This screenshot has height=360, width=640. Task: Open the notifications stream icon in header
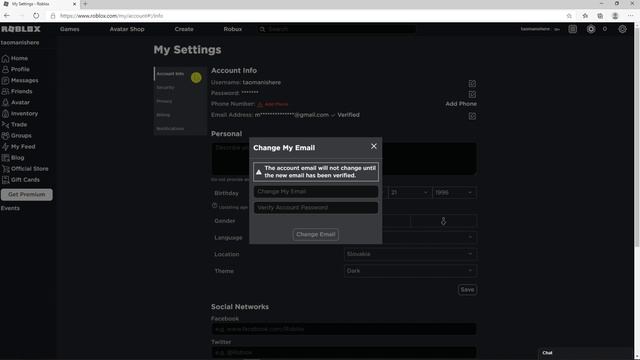[x=573, y=29]
